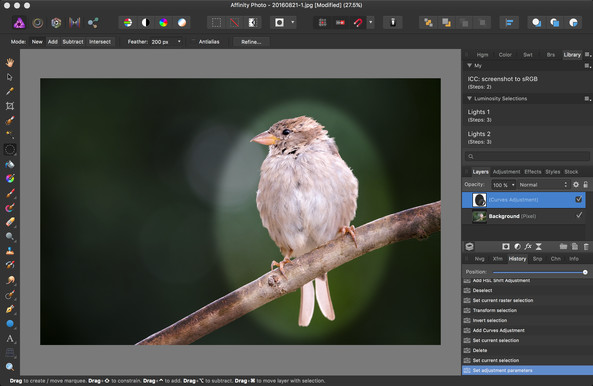The height and width of the screenshot is (386, 593).
Task: Open the Normal blend mode dropdown
Action: click(543, 184)
